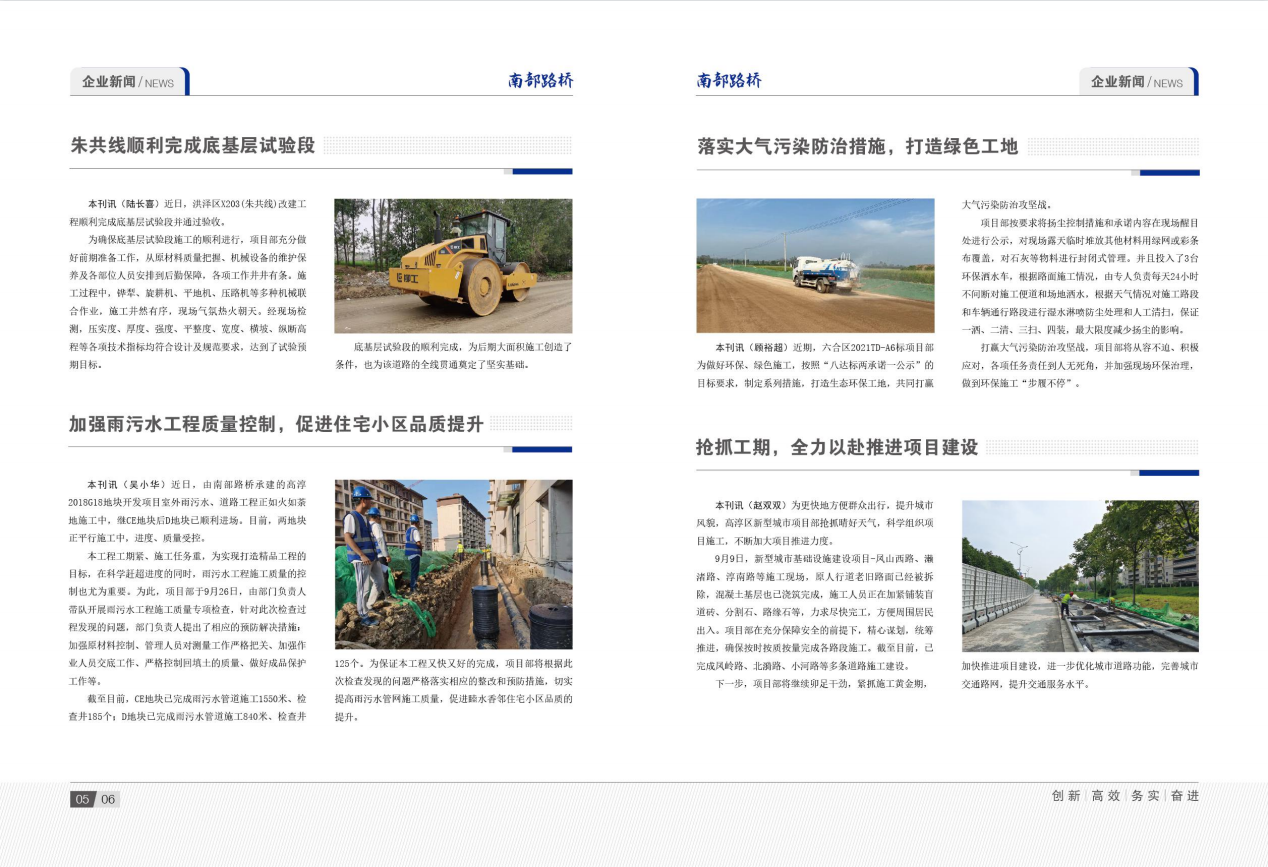
Task: Click the footer word '高效'
Action: [1106, 796]
